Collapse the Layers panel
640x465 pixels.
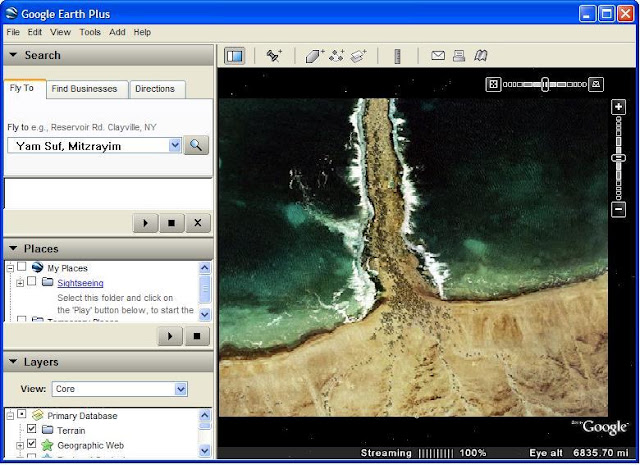click(x=13, y=361)
